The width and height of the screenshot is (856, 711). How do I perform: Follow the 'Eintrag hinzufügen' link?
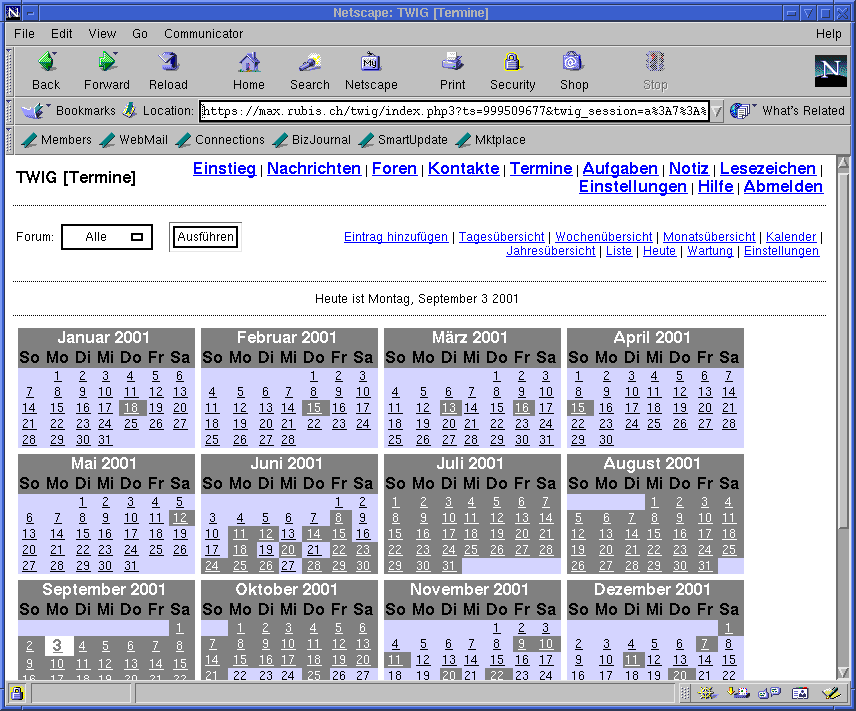395,237
